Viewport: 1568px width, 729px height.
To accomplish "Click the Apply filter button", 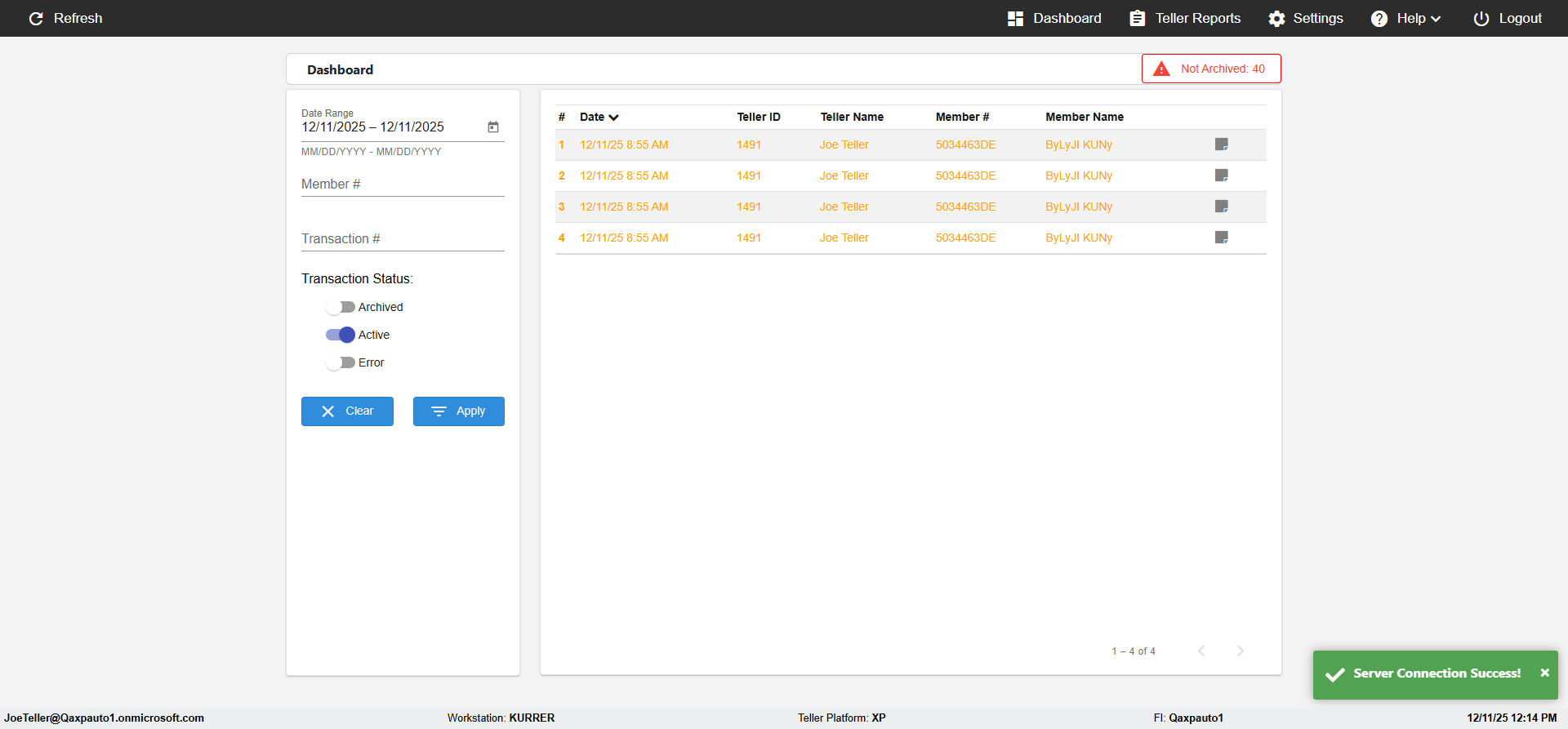I will click(x=459, y=411).
